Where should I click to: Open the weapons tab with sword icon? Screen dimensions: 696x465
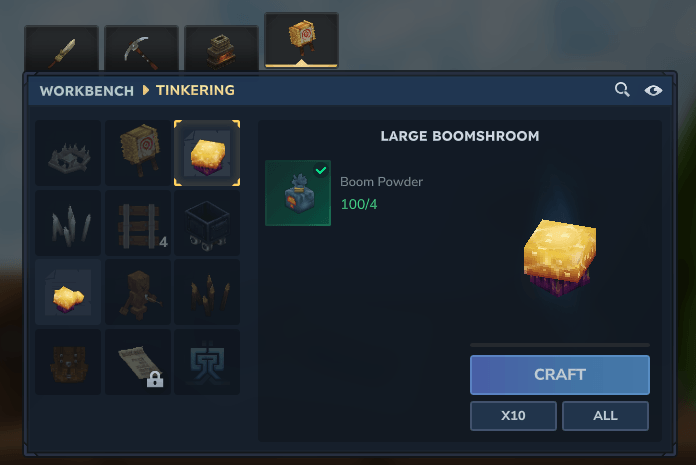pyautogui.click(x=62, y=48)
